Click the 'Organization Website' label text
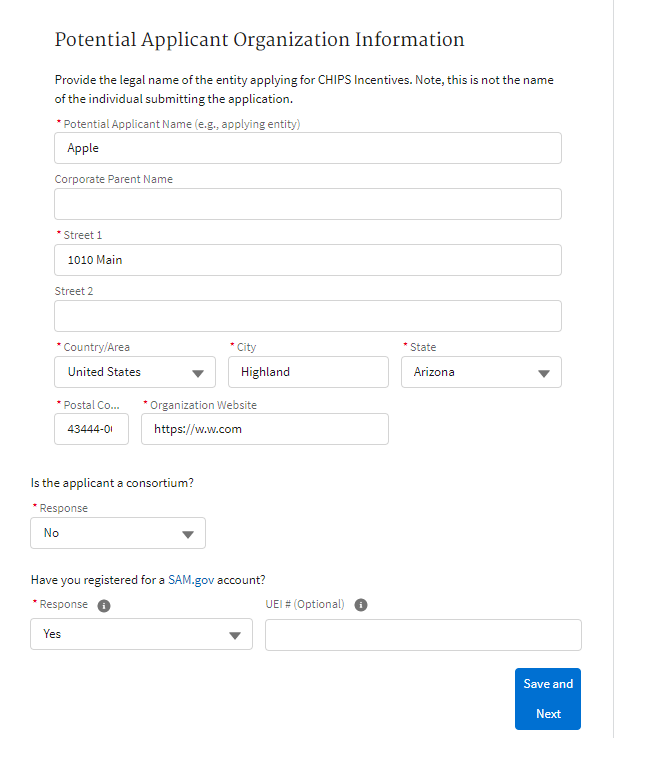 point(203,405)
